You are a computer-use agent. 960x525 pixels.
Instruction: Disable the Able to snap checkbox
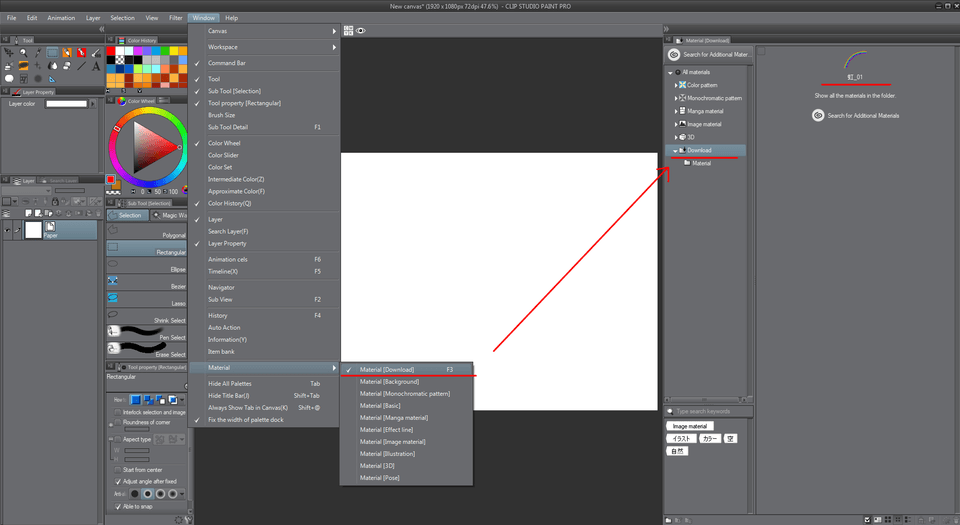coord(117,504)
